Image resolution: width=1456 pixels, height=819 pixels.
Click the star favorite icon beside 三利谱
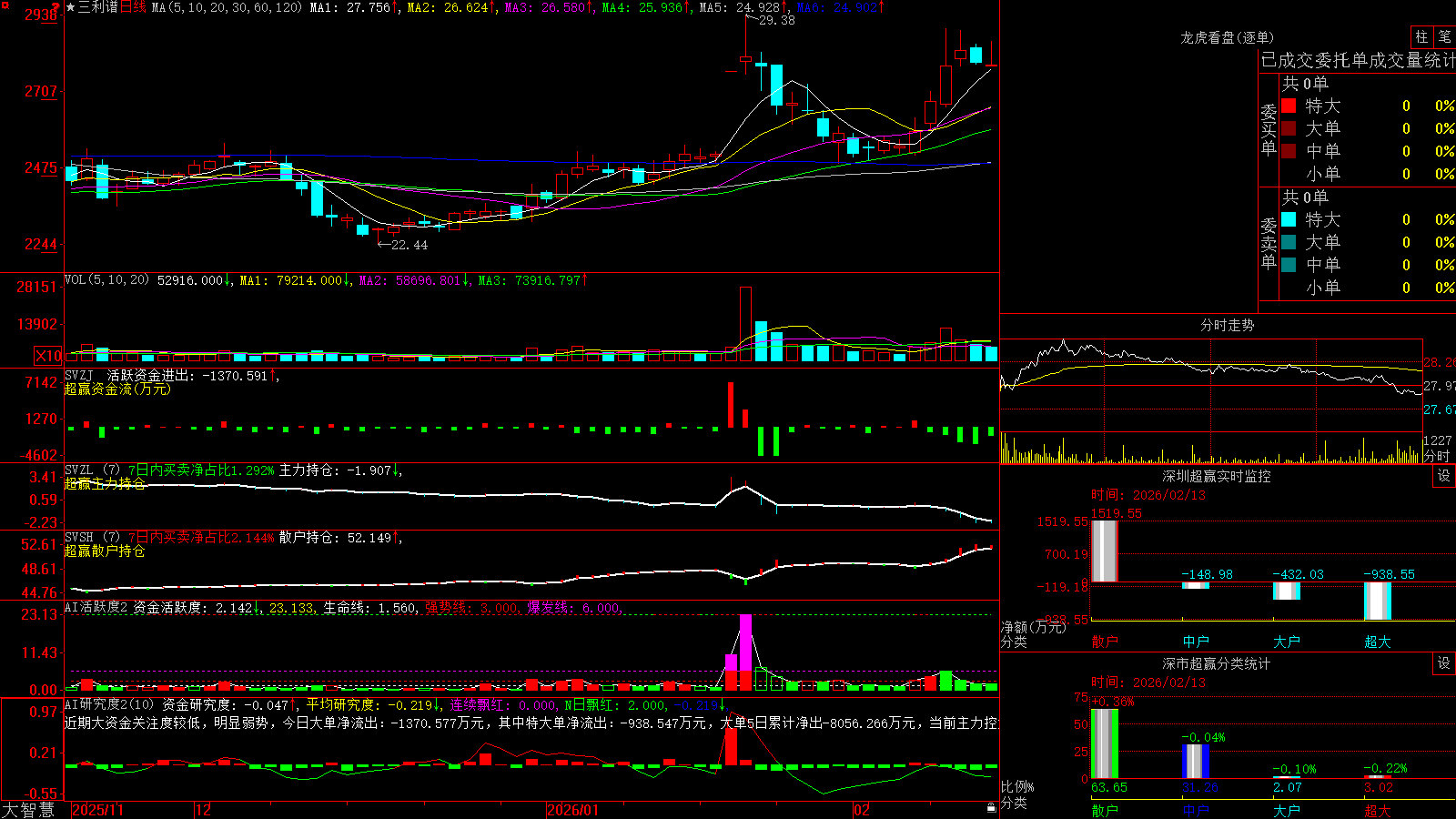(x=70, y=7)
